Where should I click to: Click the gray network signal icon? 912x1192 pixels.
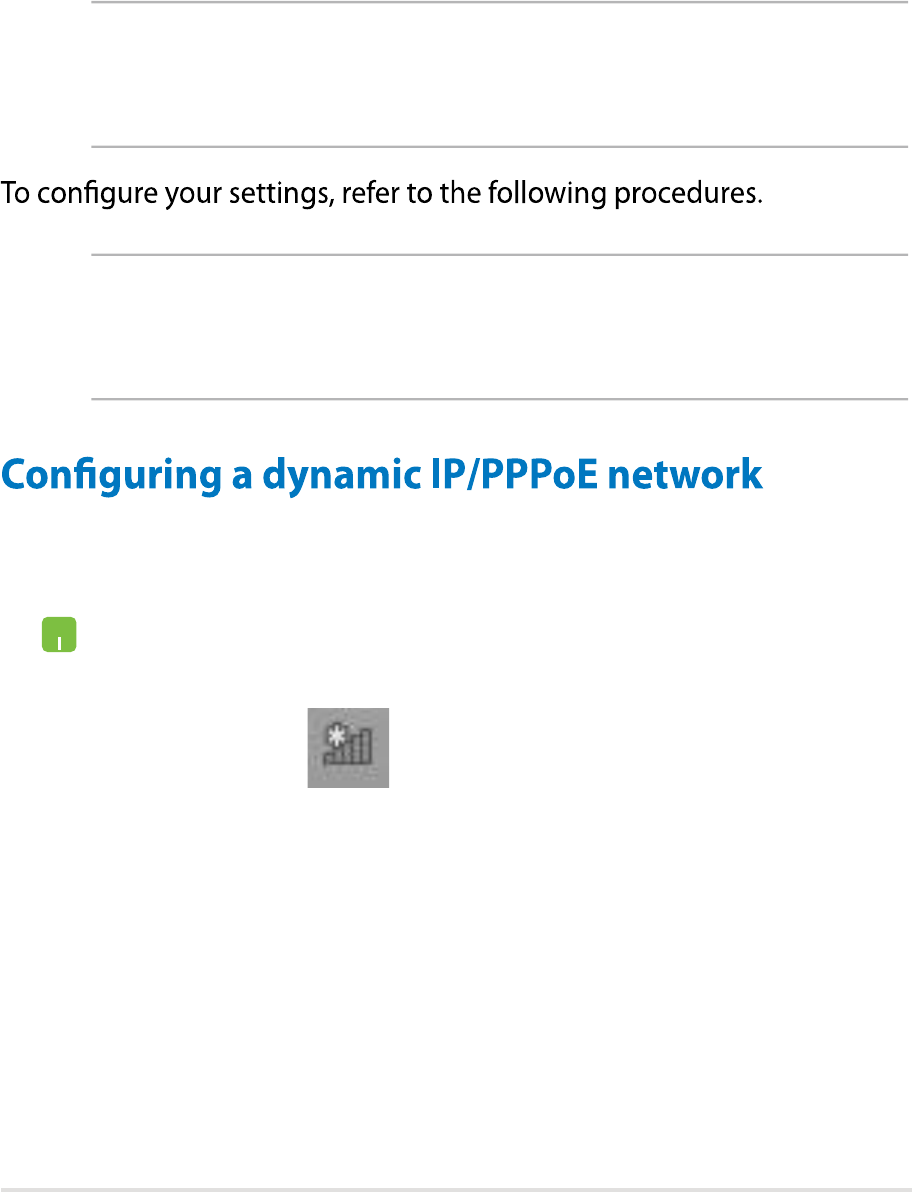[347, 747]
